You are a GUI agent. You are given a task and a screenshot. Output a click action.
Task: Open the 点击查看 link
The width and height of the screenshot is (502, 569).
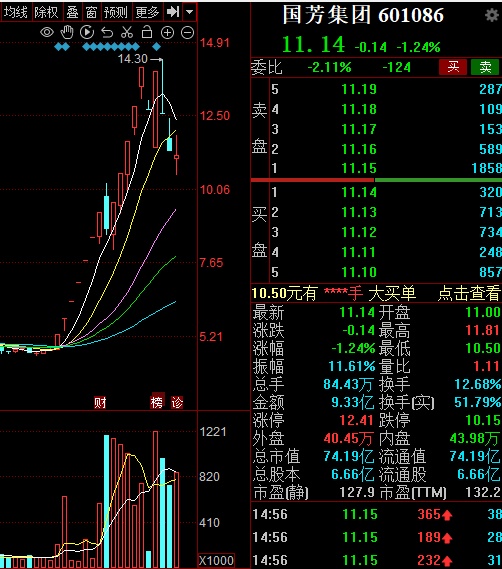click(469, 293)
